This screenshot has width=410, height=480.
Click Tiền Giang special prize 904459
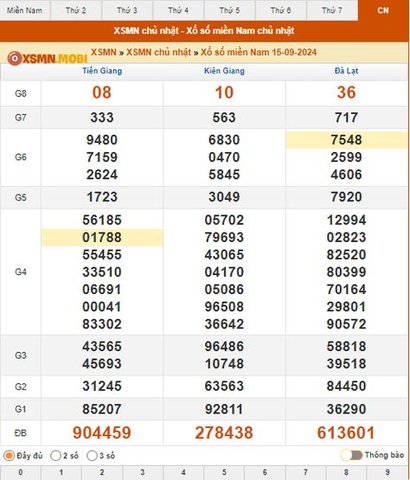[102, 433]
